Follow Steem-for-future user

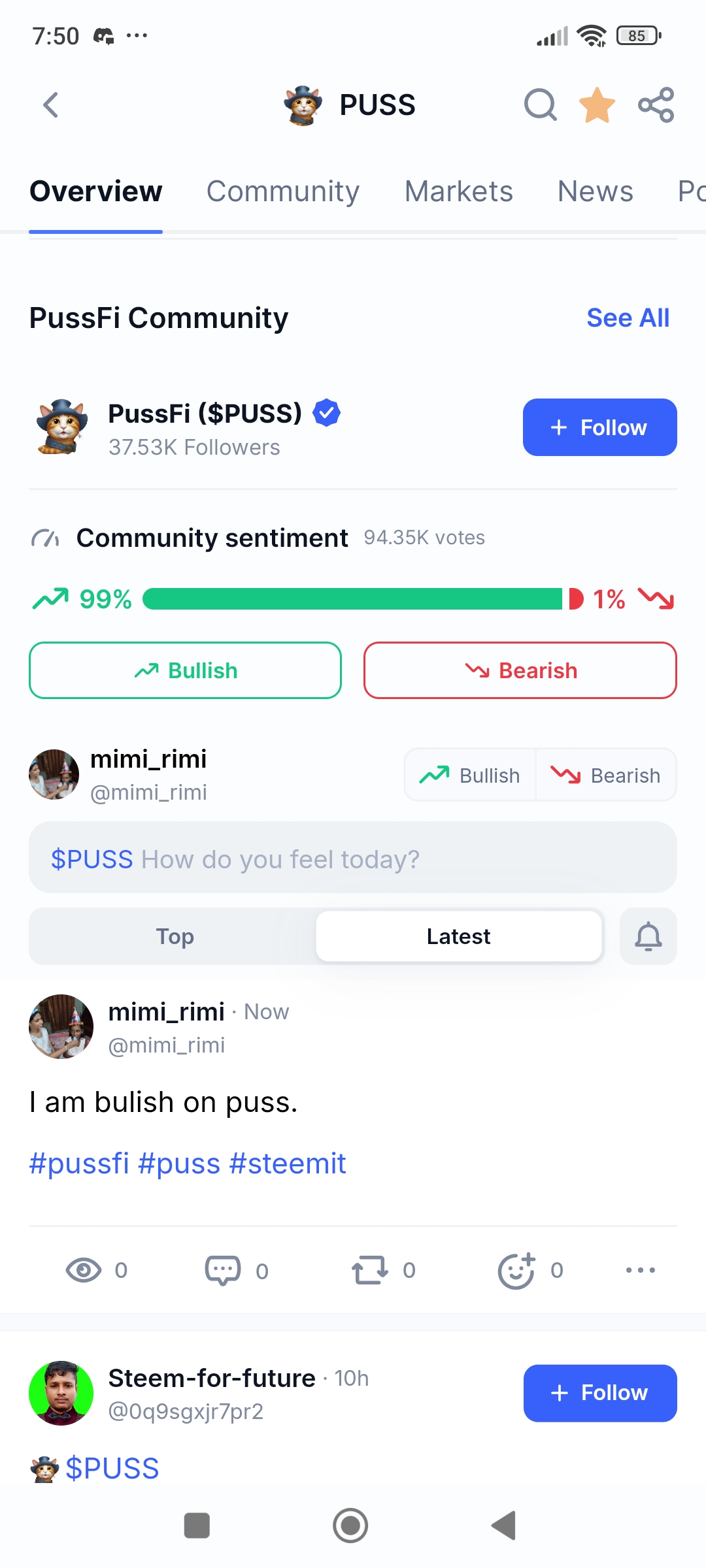coord(600,1393)
